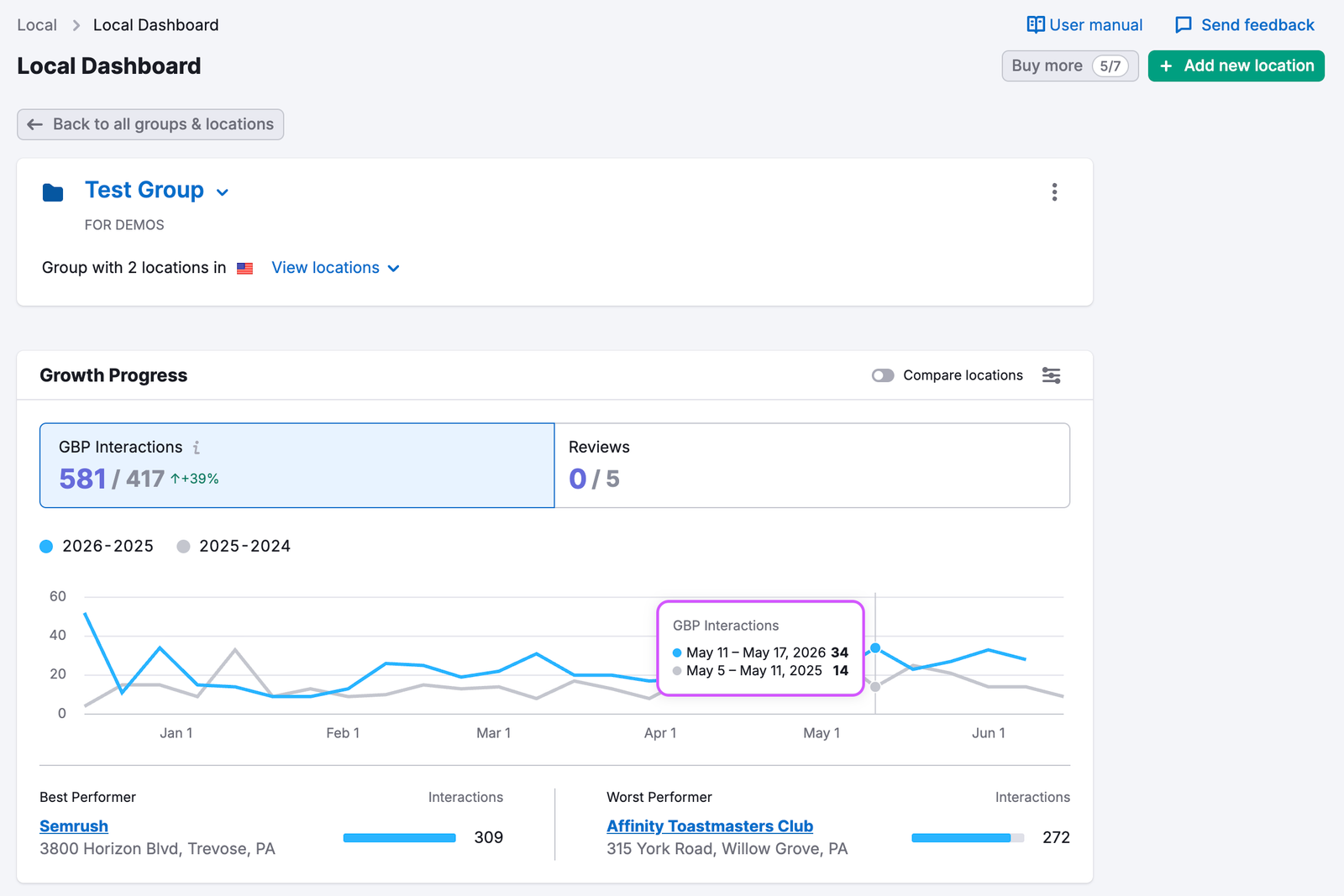Toggle the Compare locations switch

coord(883,375)
